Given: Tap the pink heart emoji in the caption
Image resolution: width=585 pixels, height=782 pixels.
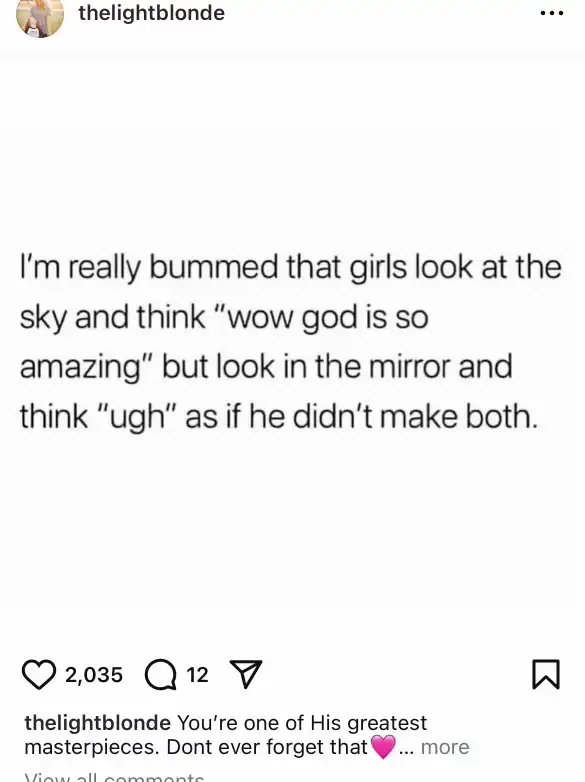Looking at the screenshot, I should [383, 747].
